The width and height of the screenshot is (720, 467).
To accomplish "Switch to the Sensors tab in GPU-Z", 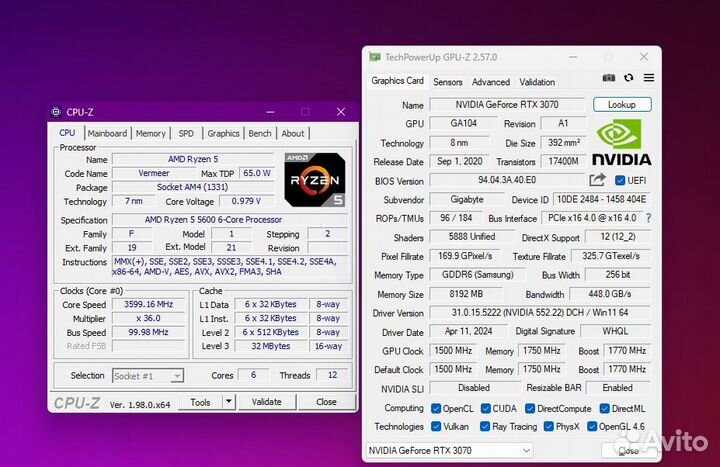I will [448, 82].
